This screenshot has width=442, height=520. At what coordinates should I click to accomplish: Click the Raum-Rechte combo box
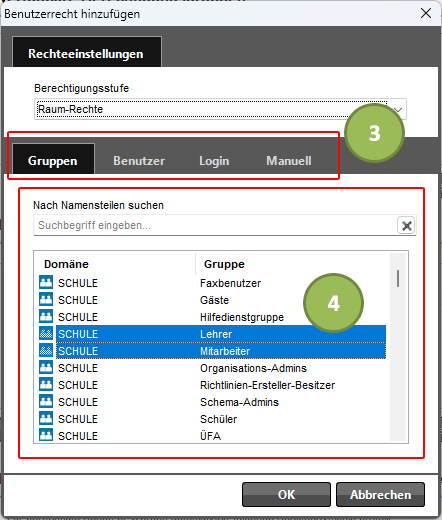220,109
